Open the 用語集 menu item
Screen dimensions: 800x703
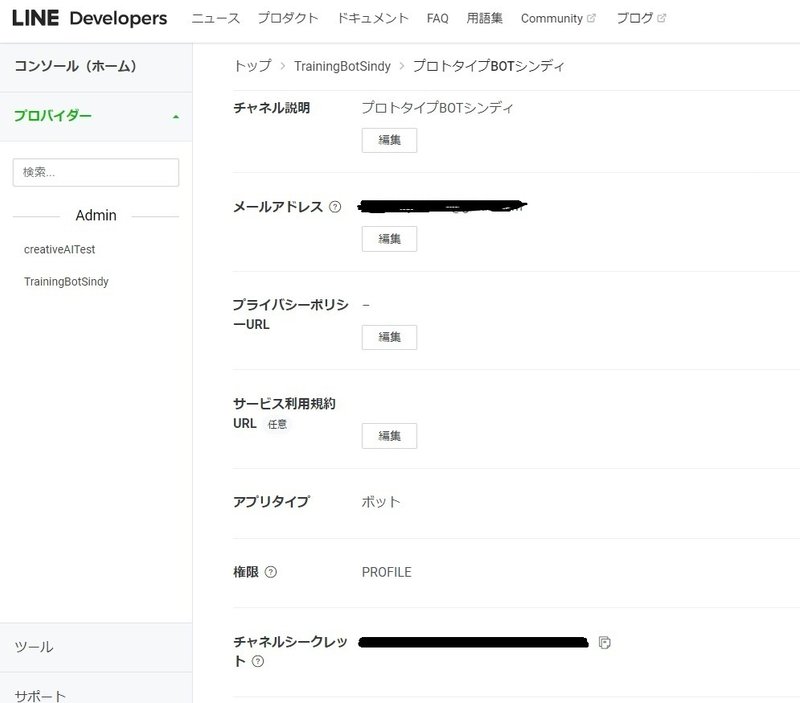point(484,18)
